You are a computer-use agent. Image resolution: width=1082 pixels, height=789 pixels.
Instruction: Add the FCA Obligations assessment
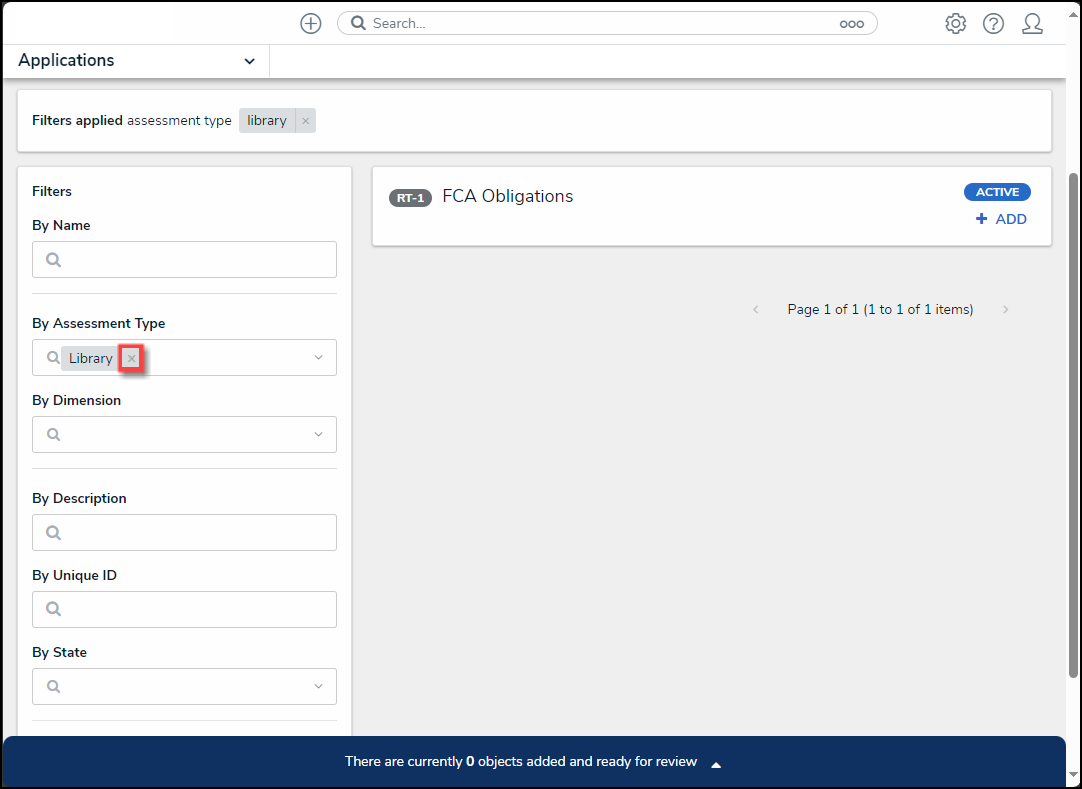(x=1001, y=219)
